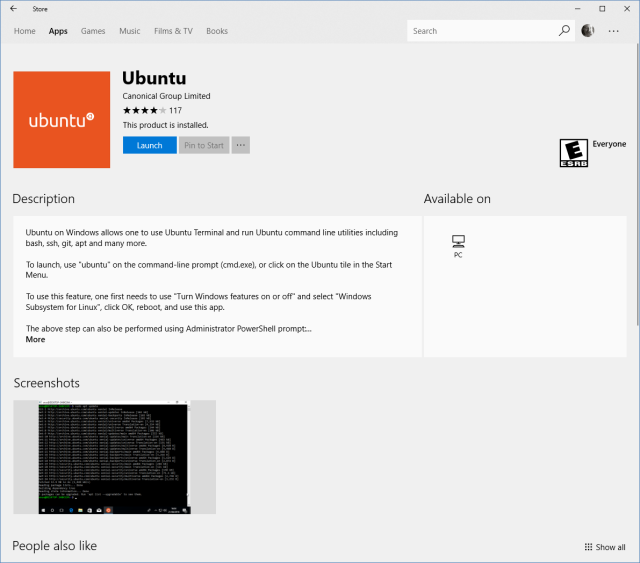
Task: Click the Show all grid icon
Action: [588, 547]
